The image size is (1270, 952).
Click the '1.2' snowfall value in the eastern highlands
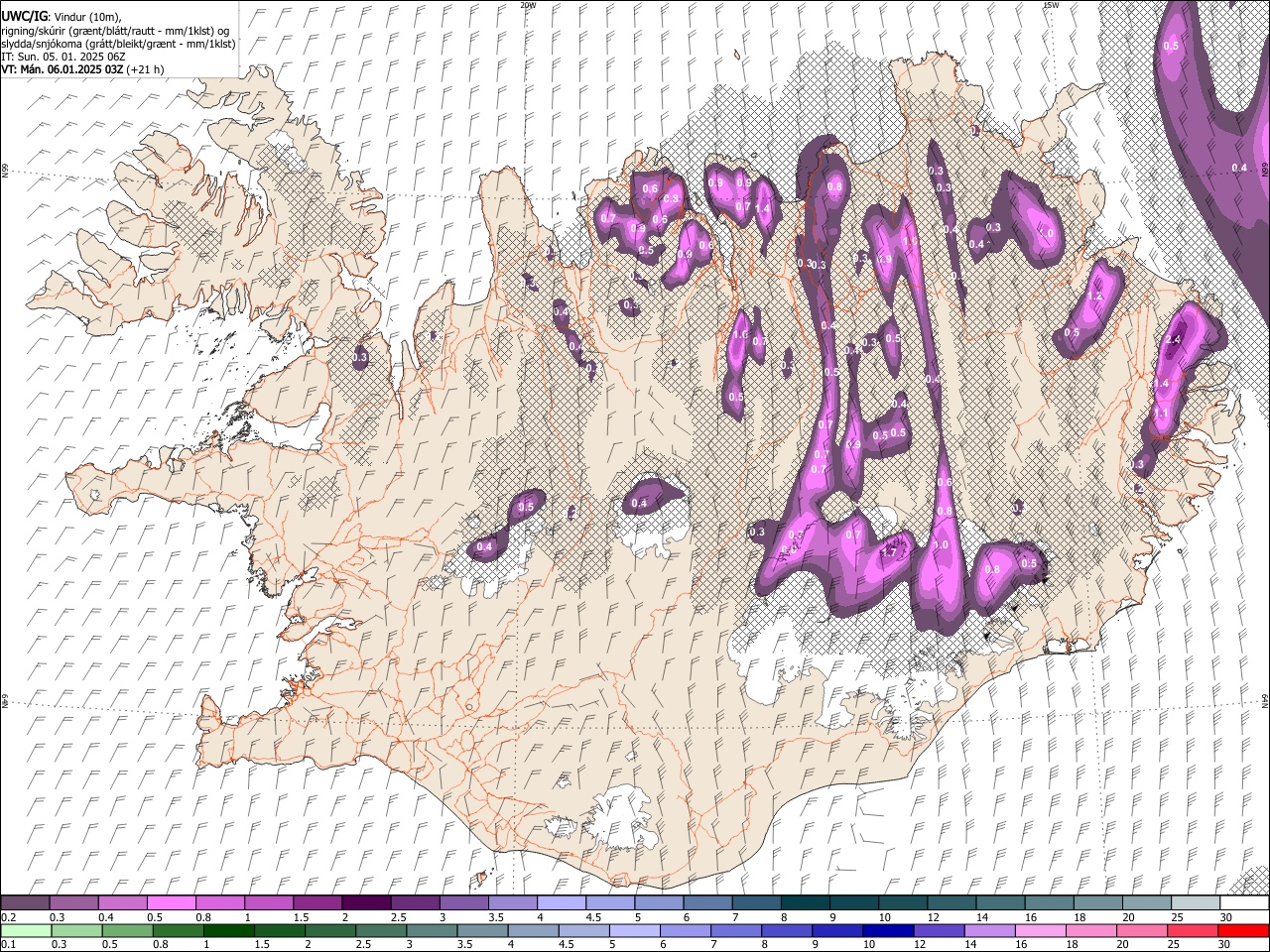click(1096, 296)
